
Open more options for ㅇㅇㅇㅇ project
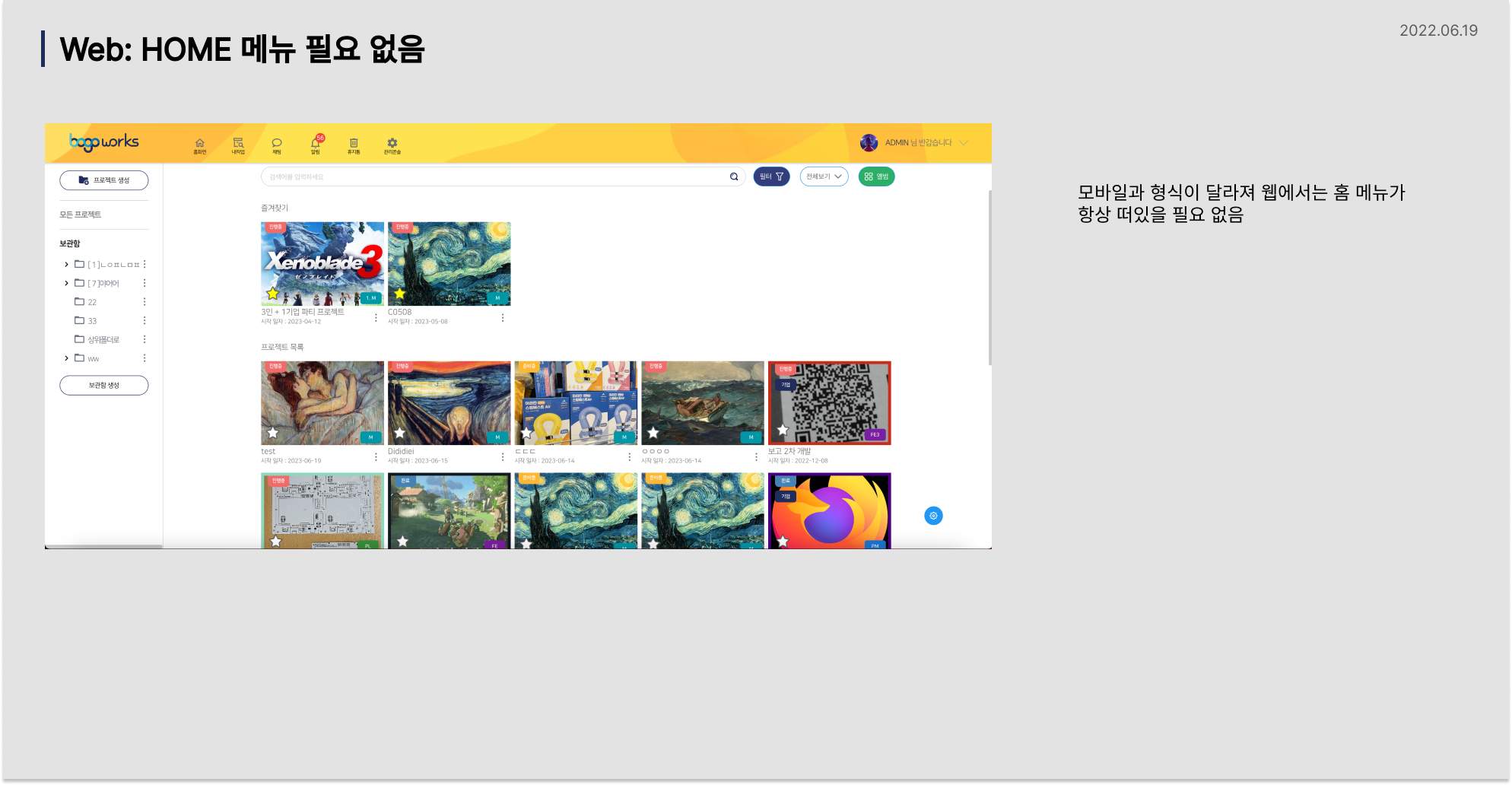pyautogui.click(x=756, y=457)
